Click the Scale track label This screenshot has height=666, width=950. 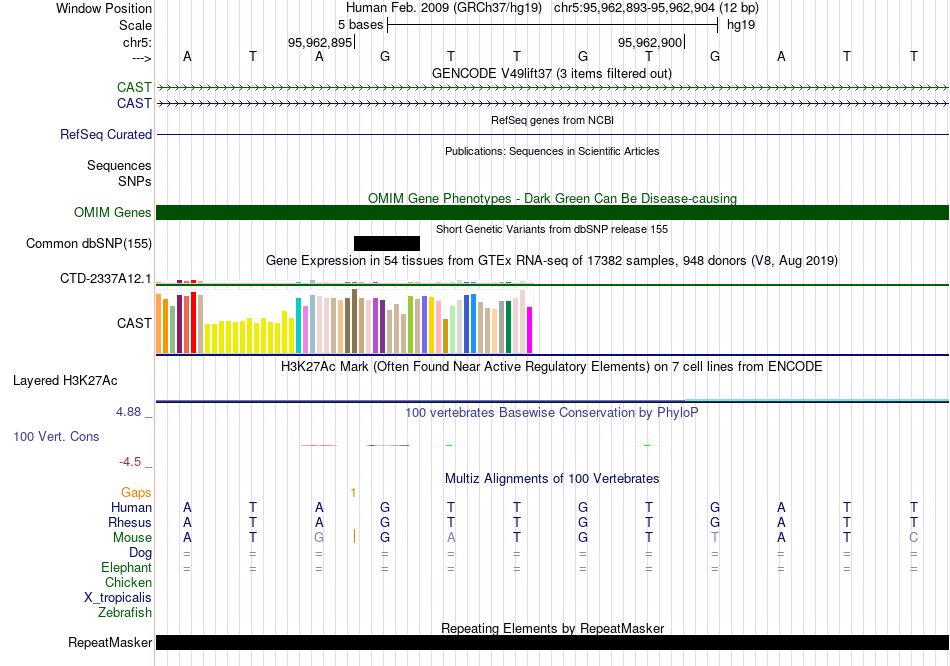135,25
